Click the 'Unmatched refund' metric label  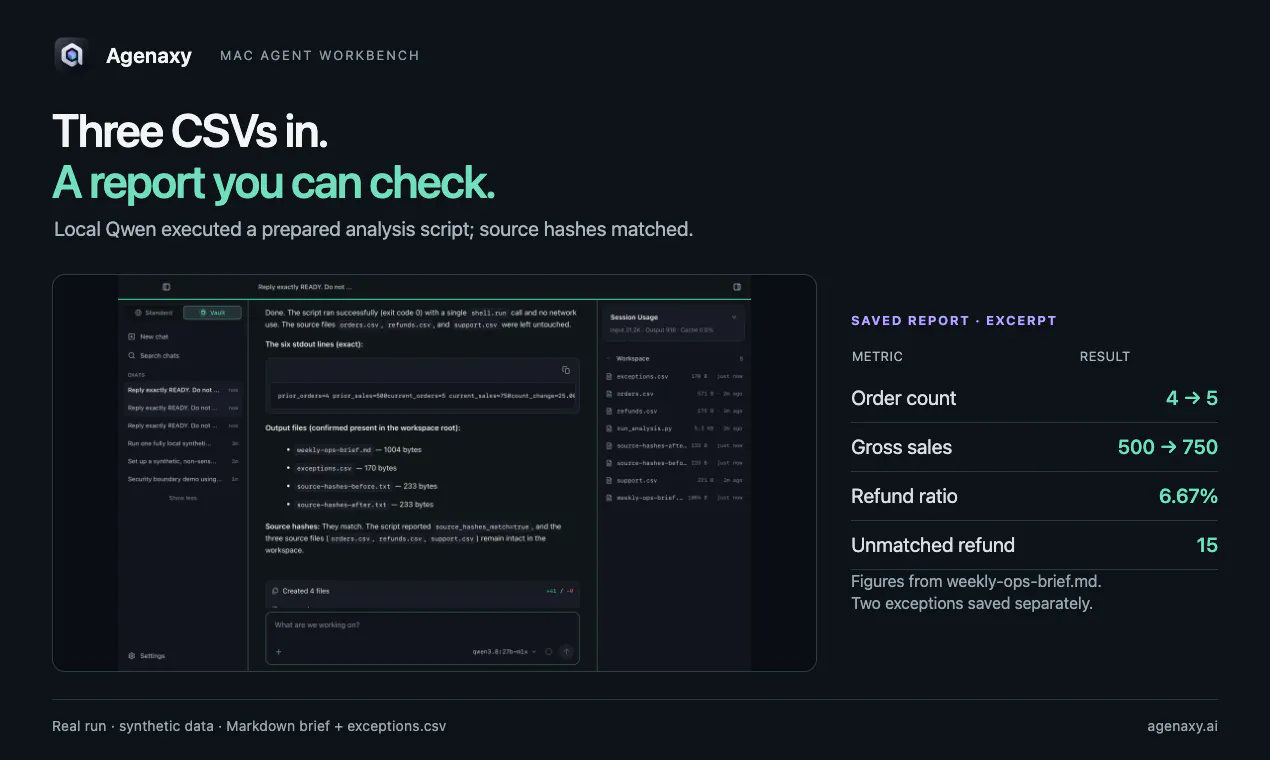coord(933,545)
